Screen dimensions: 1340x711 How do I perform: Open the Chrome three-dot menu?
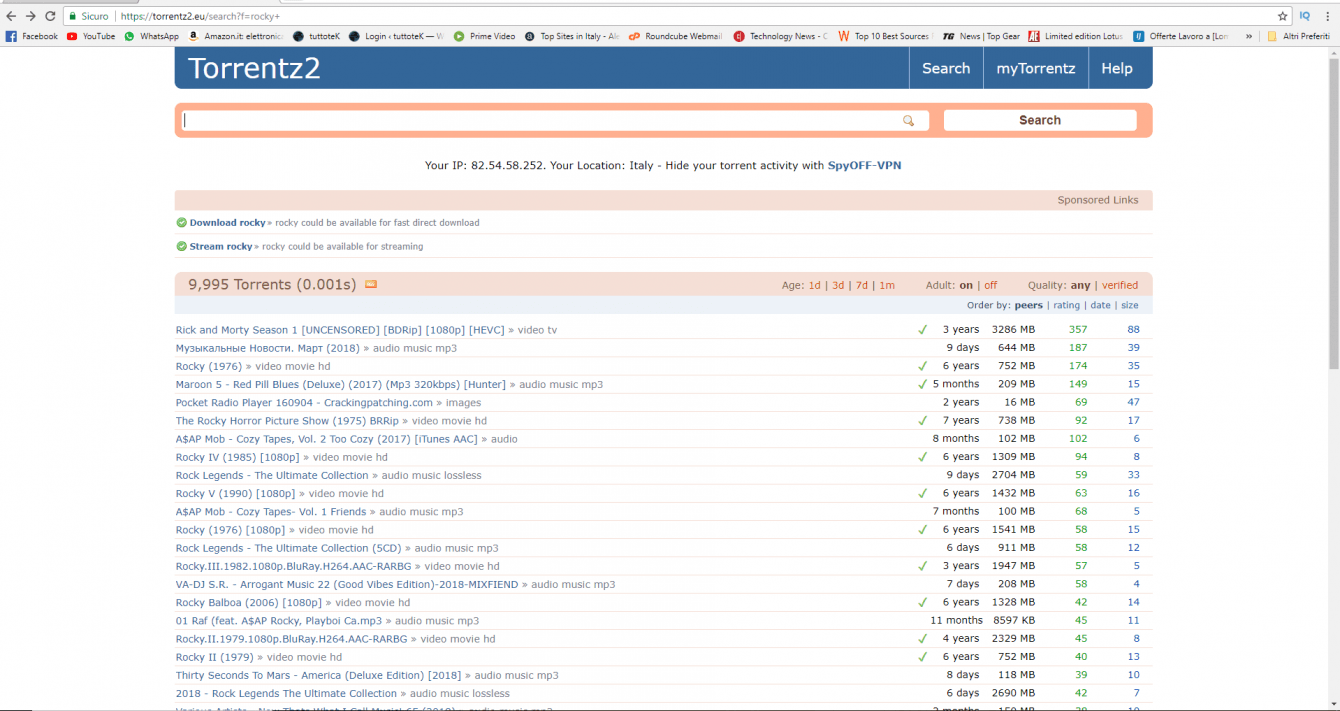click(x=1328, y=16)
